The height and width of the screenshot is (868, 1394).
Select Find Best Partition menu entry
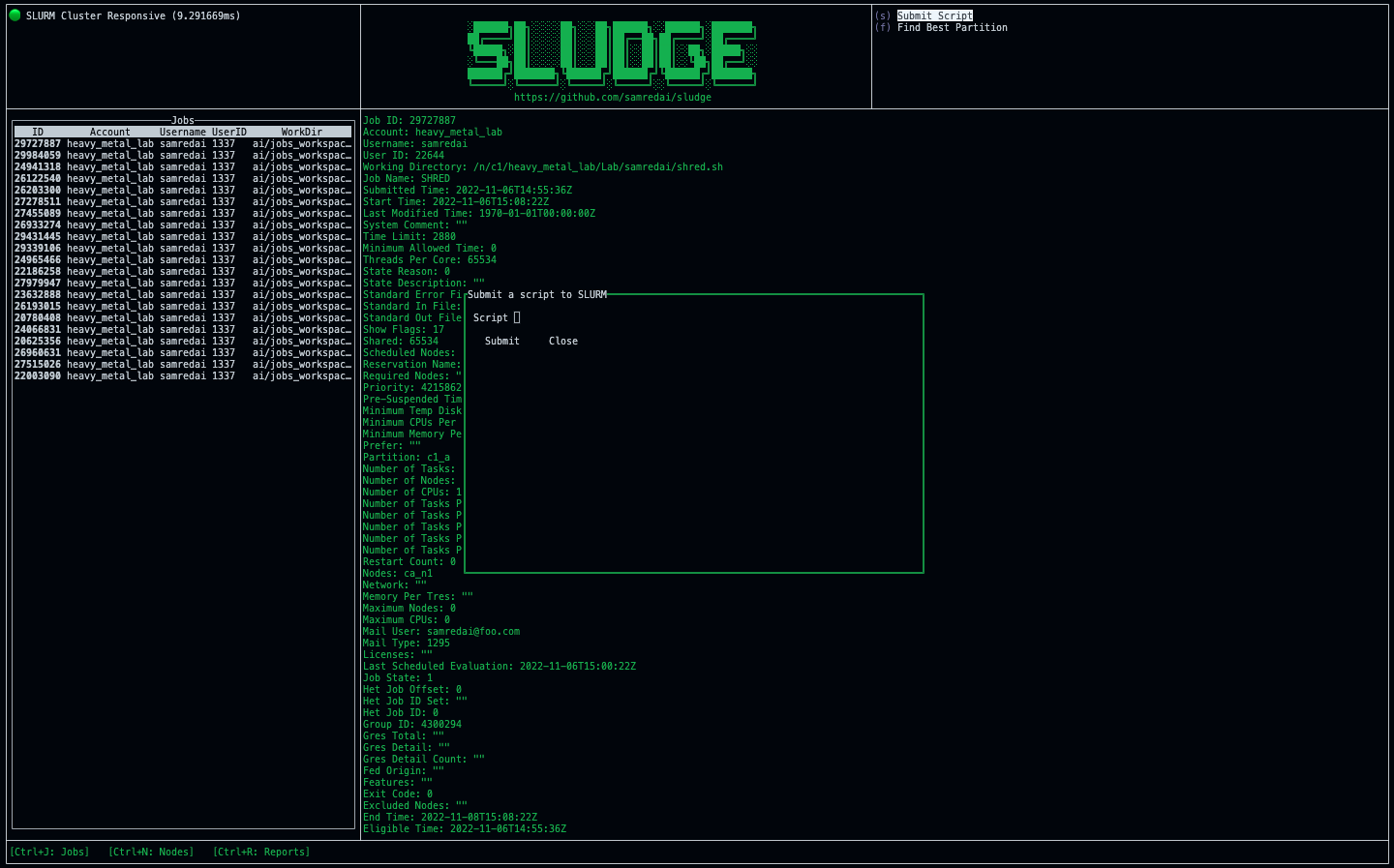pyautogui.click(x=953, y=27)
